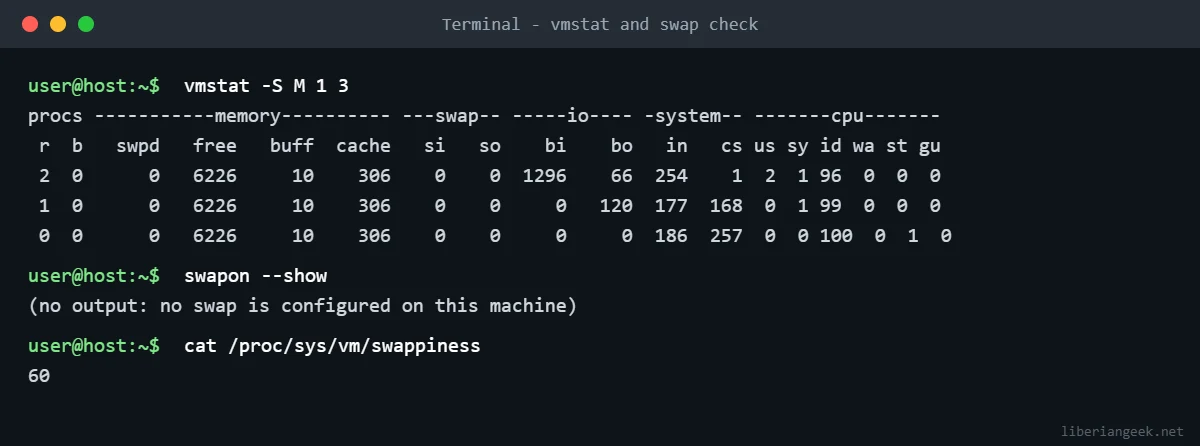
Task: Click the bo value 66
Action: click(622, 176)
